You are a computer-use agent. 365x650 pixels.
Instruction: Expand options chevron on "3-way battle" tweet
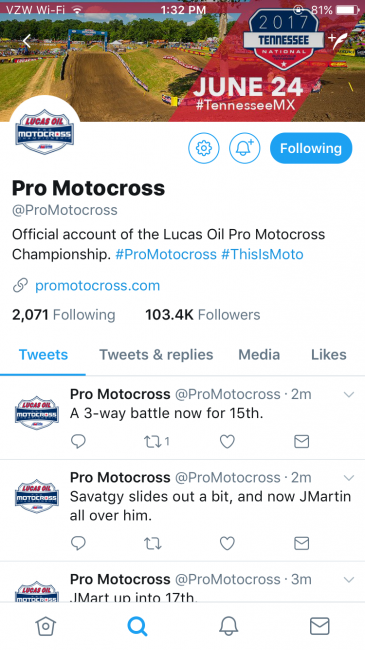coord(349,395)
